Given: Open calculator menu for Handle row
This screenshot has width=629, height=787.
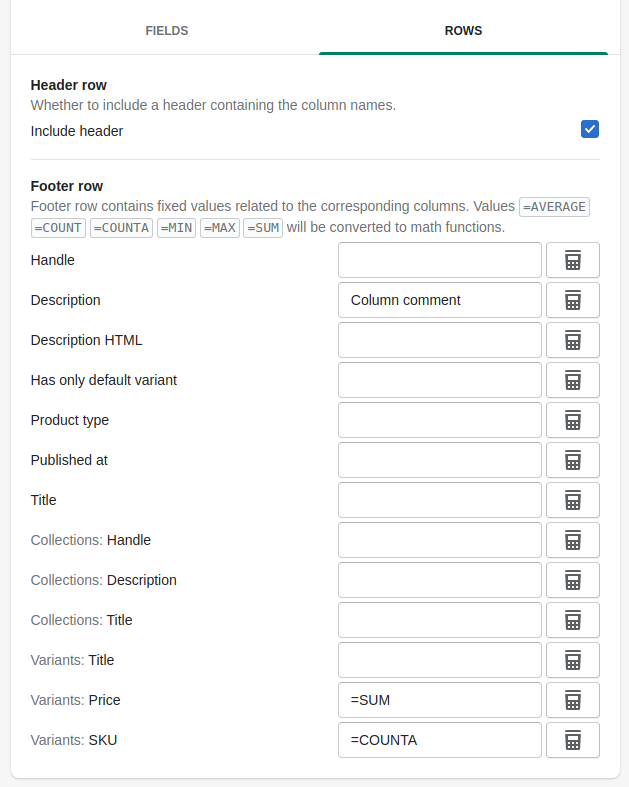Looking at the screenshot, I should [x=573, y=260].
